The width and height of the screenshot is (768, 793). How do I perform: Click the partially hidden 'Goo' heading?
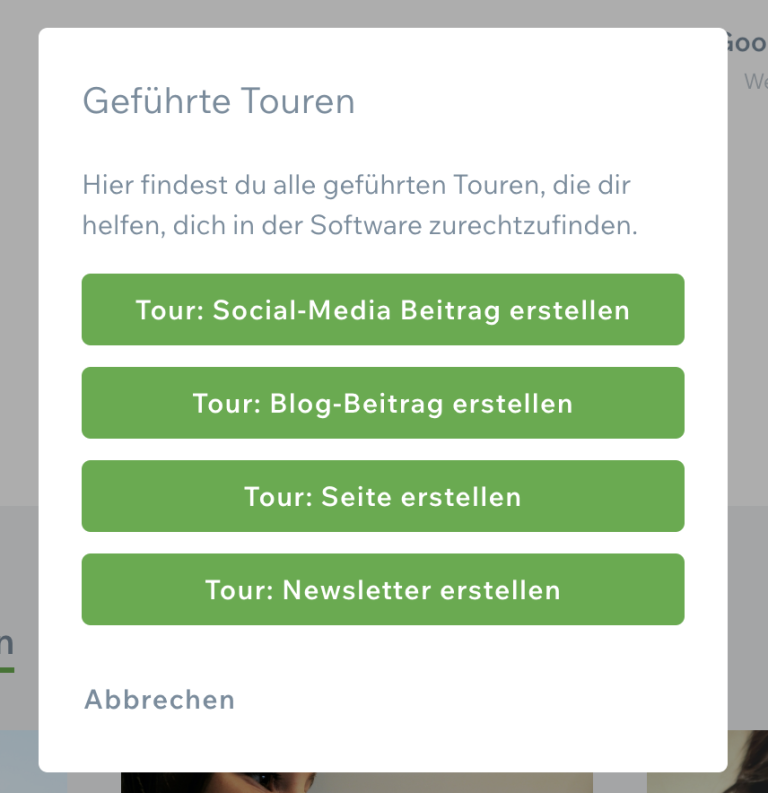pyautogui.click(x=746, y=43)
